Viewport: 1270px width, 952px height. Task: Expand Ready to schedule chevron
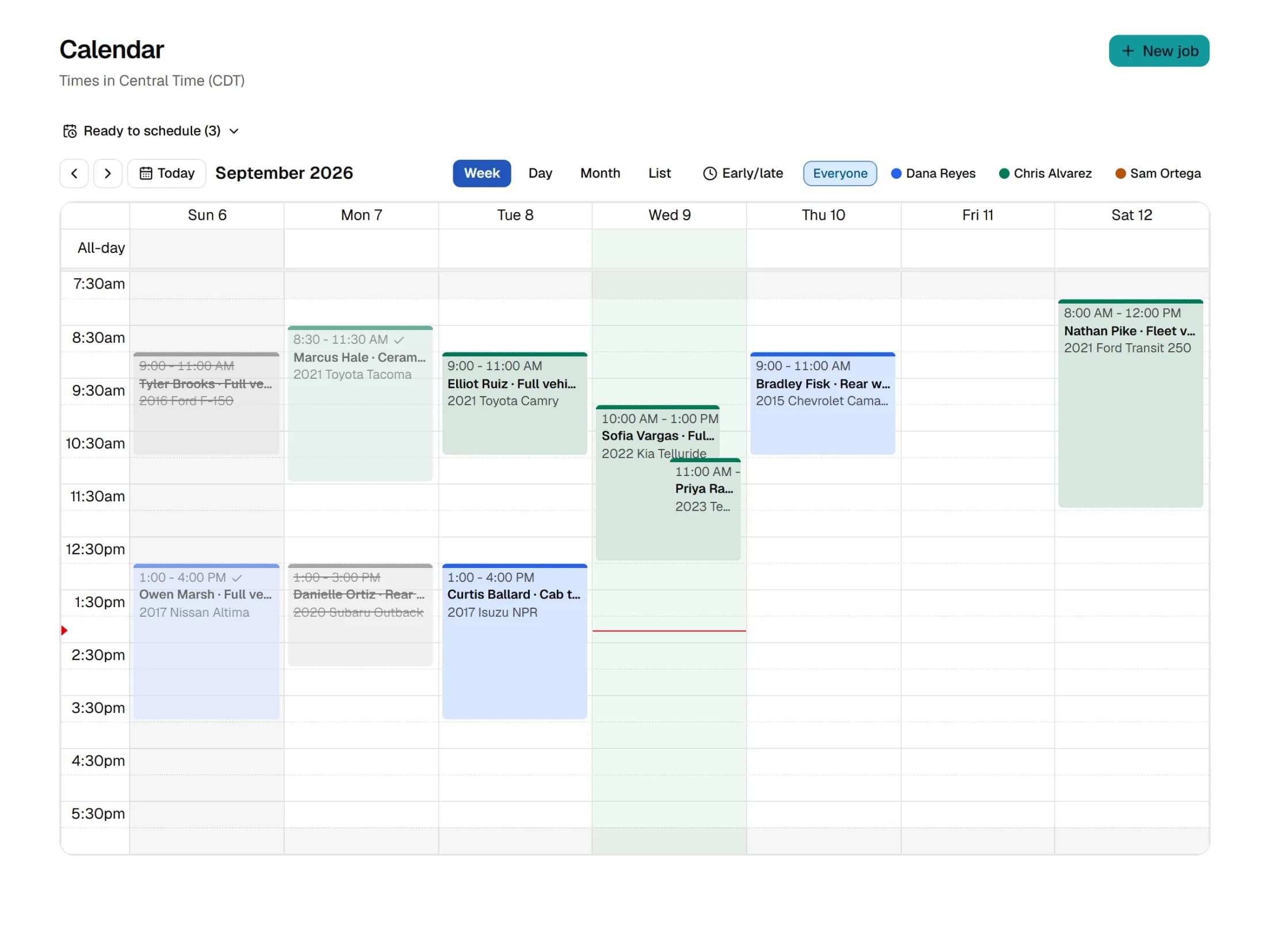(x=234, y=131)
